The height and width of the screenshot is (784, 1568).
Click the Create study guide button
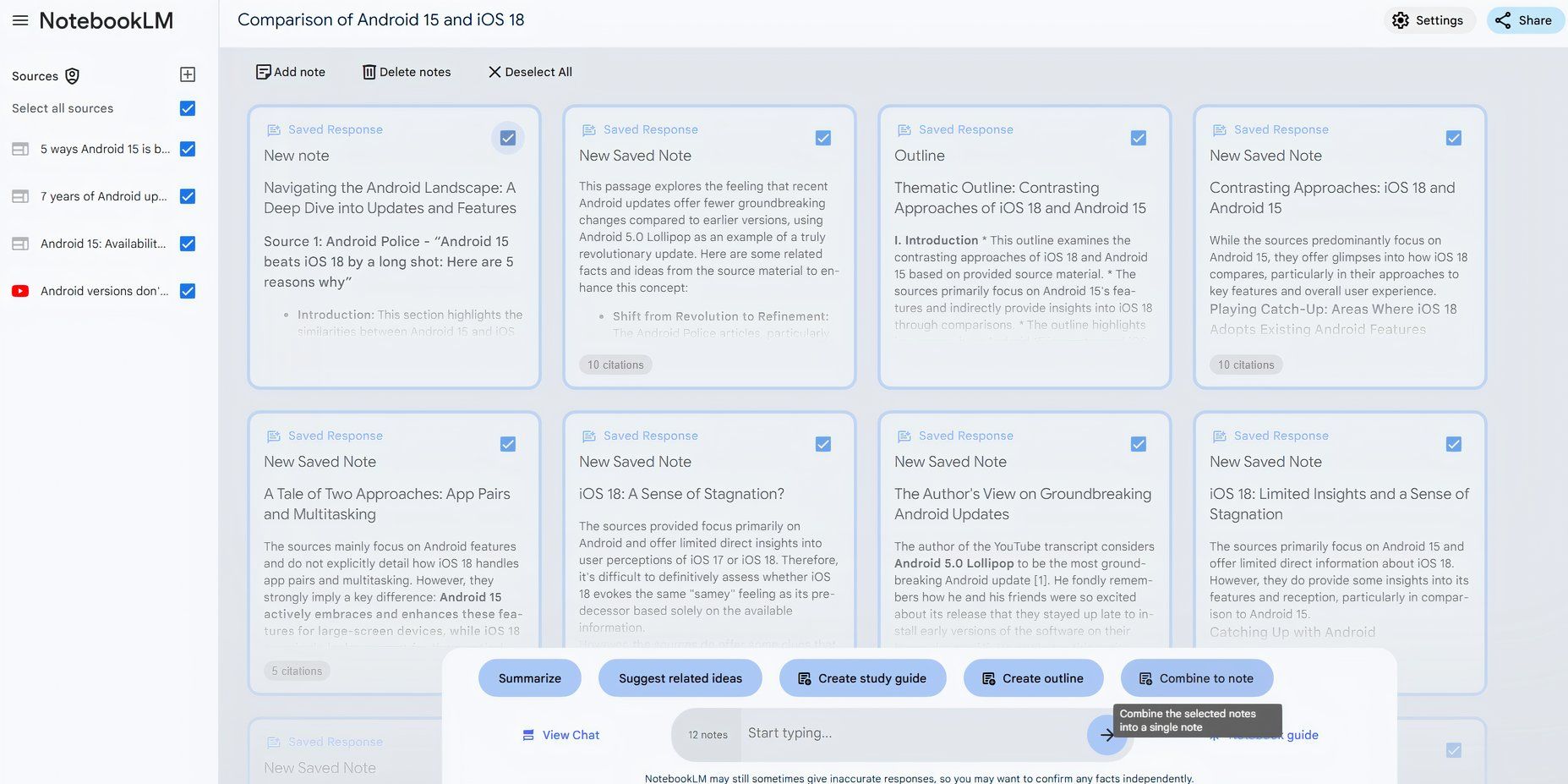click(862, 678)
